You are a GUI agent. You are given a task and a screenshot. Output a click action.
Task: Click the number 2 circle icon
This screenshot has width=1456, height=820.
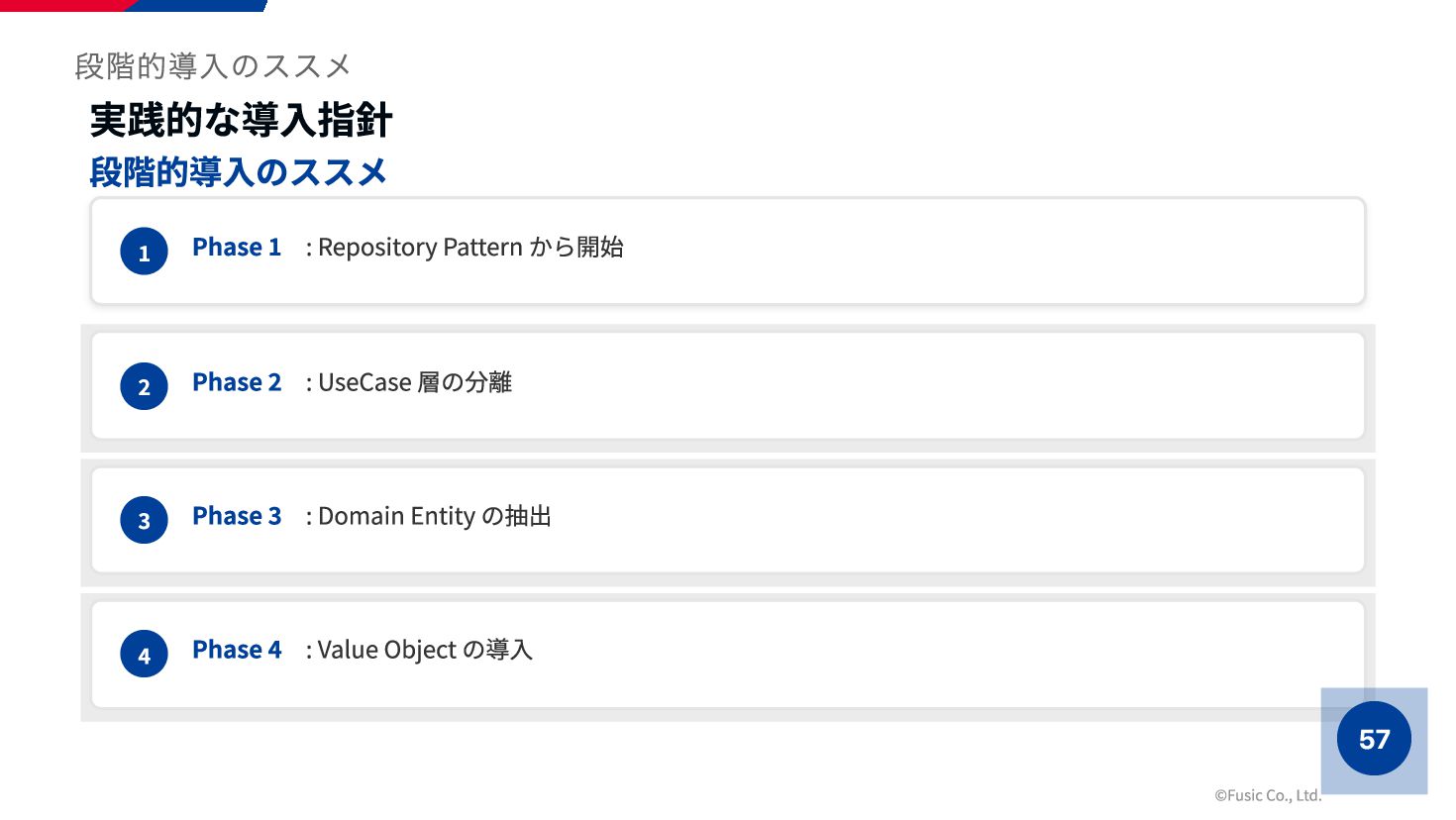click(x=144, y=386)
